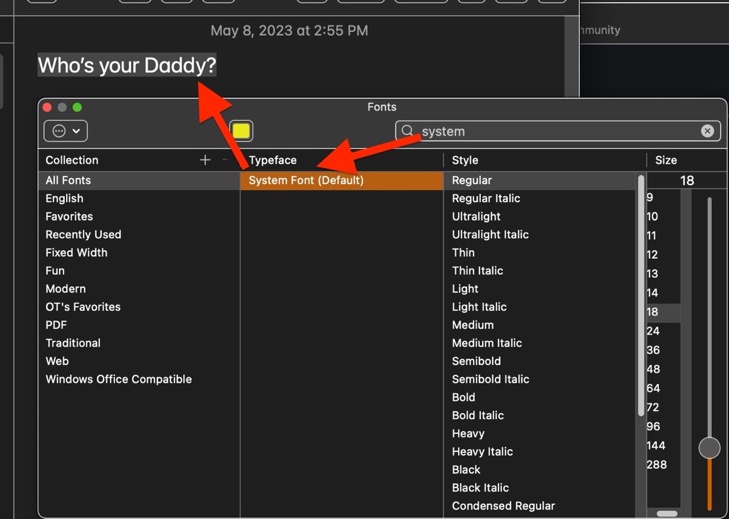Click the search field containing "system"
Screen dimensions: 729x519
pos(558,131)
